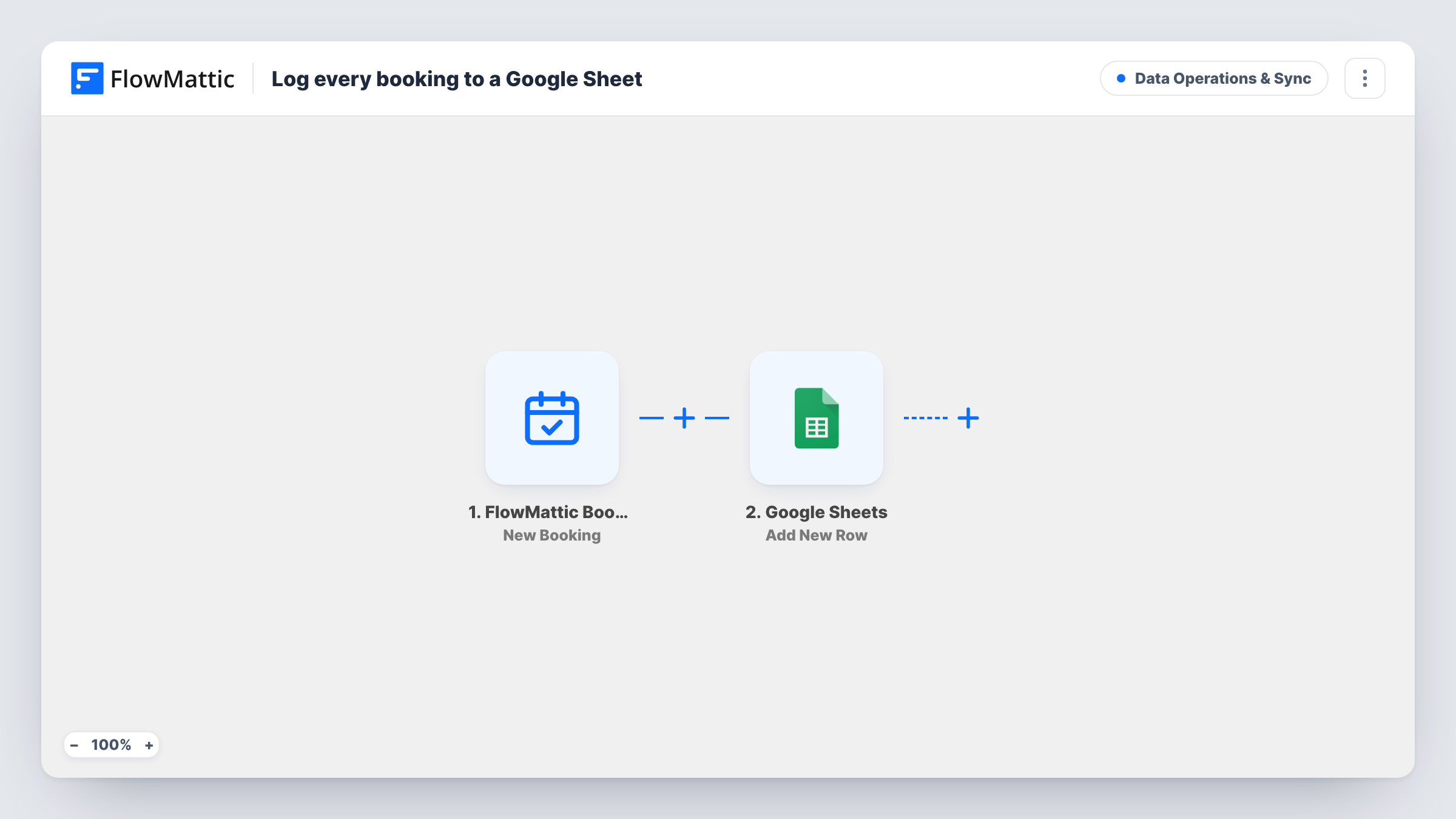The width and height of the screenshot is (1456, 819).
Task: Insert step between booking and Sheets
Action: pos(684,418)
